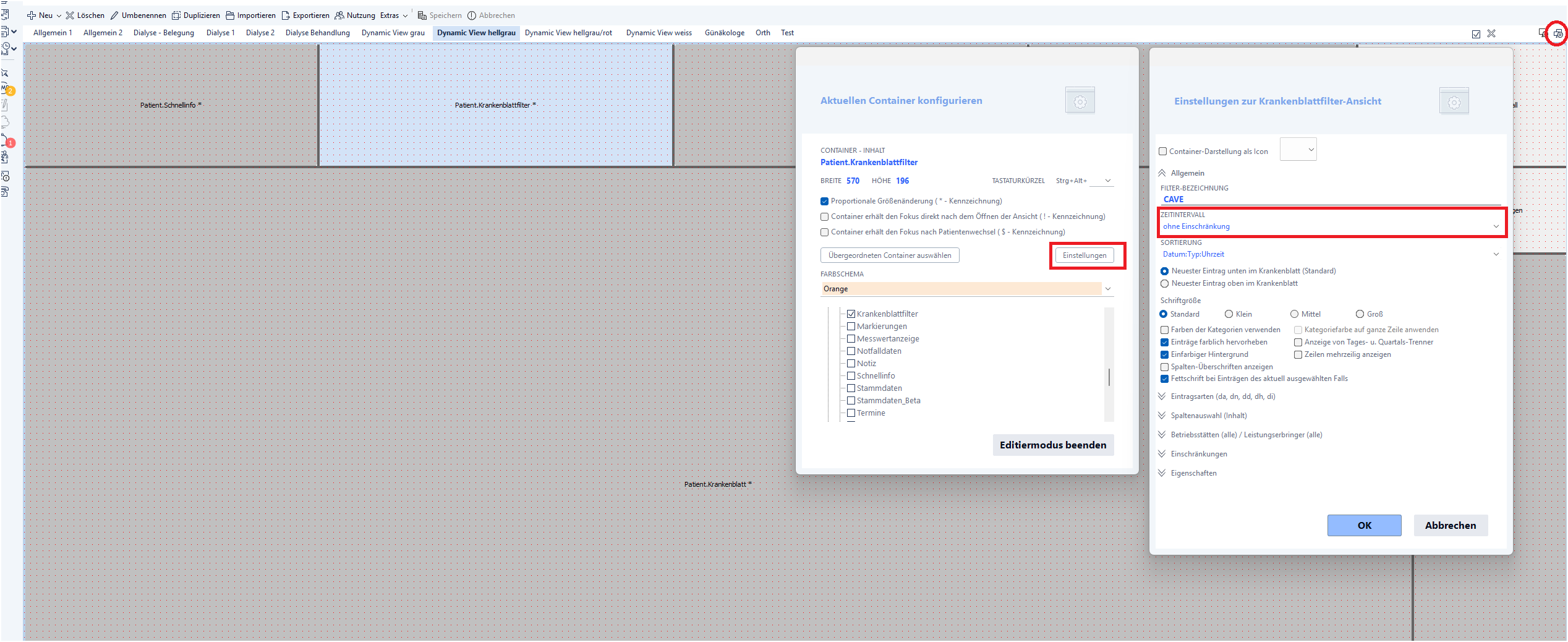Select Neuester Eintrag unten im Krankenblatt (Standard)
Viewport: 1568px width, 642px height.
tap(1165, 271)
